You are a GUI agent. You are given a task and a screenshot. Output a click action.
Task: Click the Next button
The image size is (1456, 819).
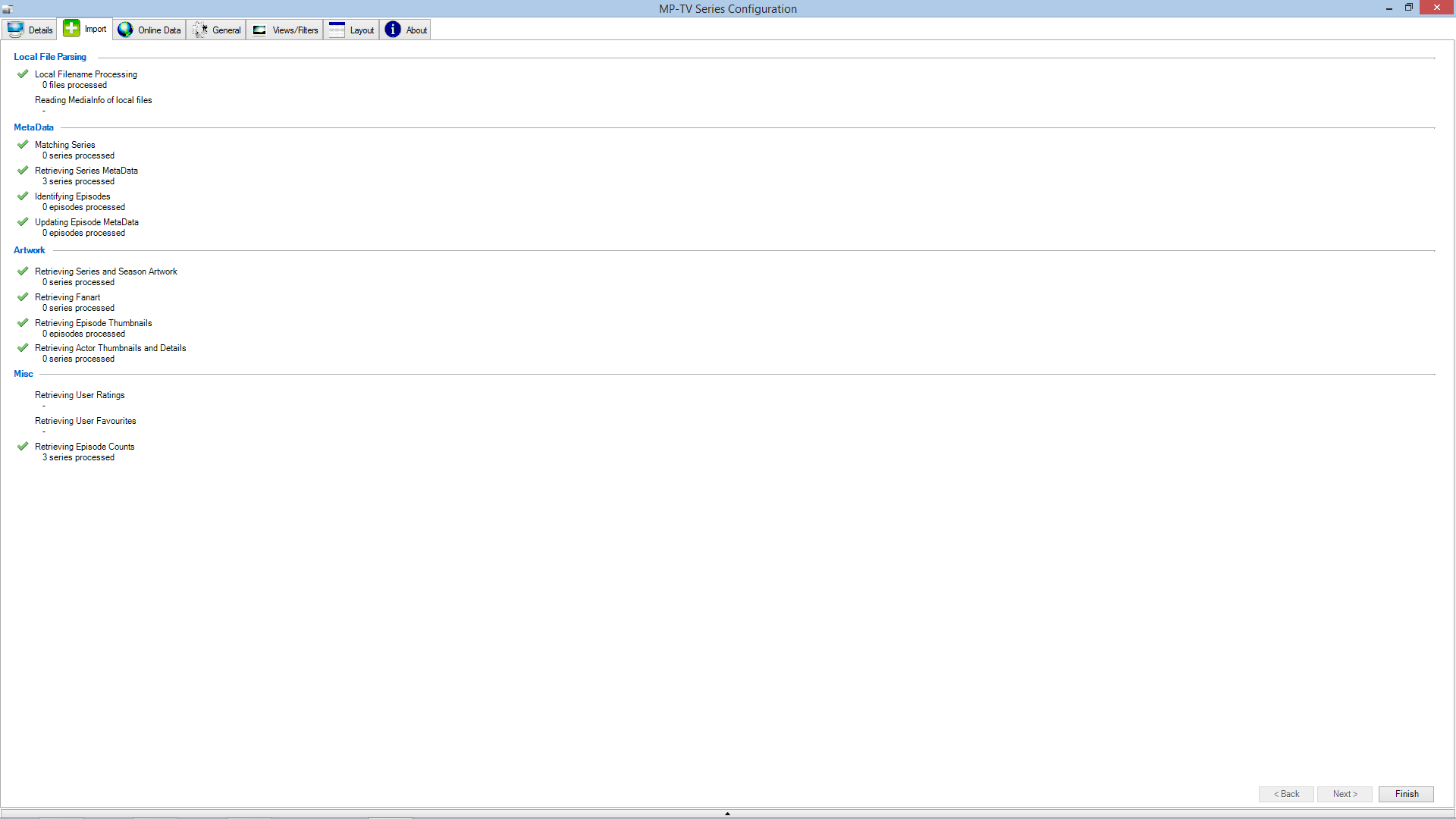(1345, 794)
